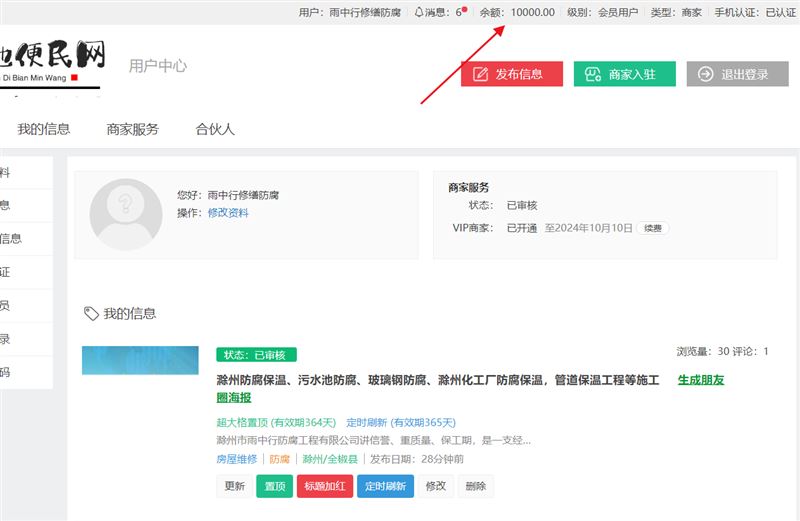Viewport: 800px width, 521px height.
Task: Click the user avatar placeholder image
Action: pos(126,215)
